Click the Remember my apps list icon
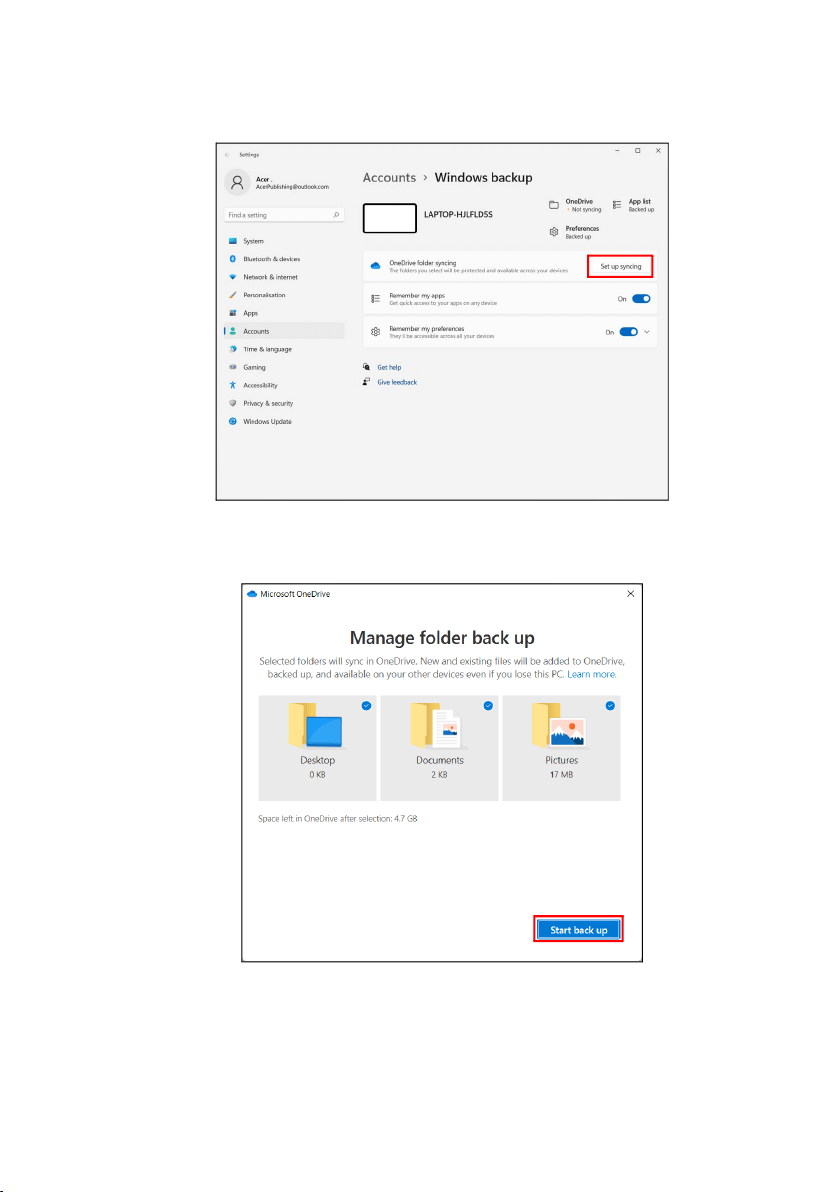This screenshot has width=840, height=1192. (375, 299)
